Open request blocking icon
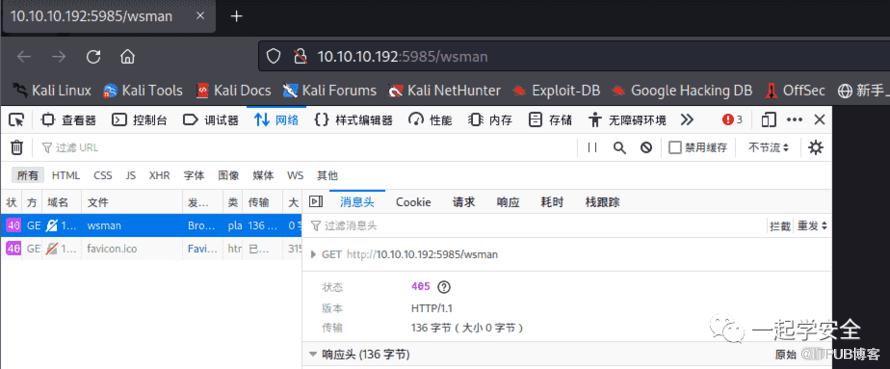Image resolution: width=890 pixels, height=369 pixels. [646, 148]
